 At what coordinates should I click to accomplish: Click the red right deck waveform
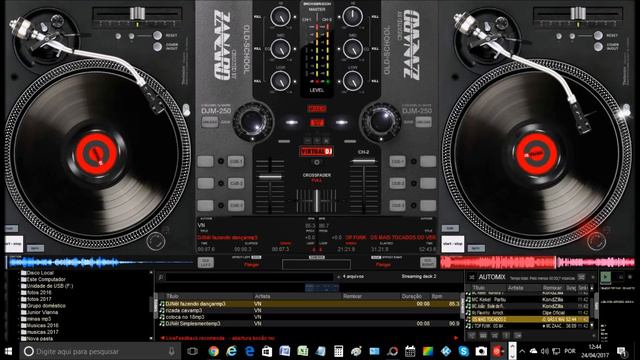click(538, 262)
